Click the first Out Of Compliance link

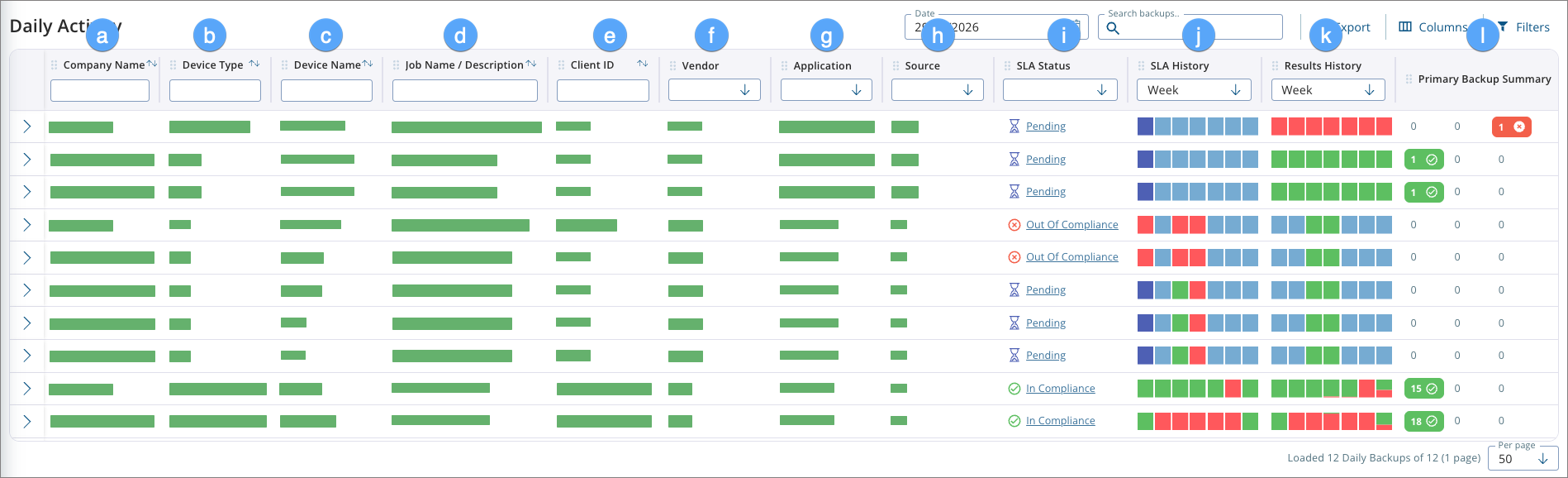[1071, 225]
